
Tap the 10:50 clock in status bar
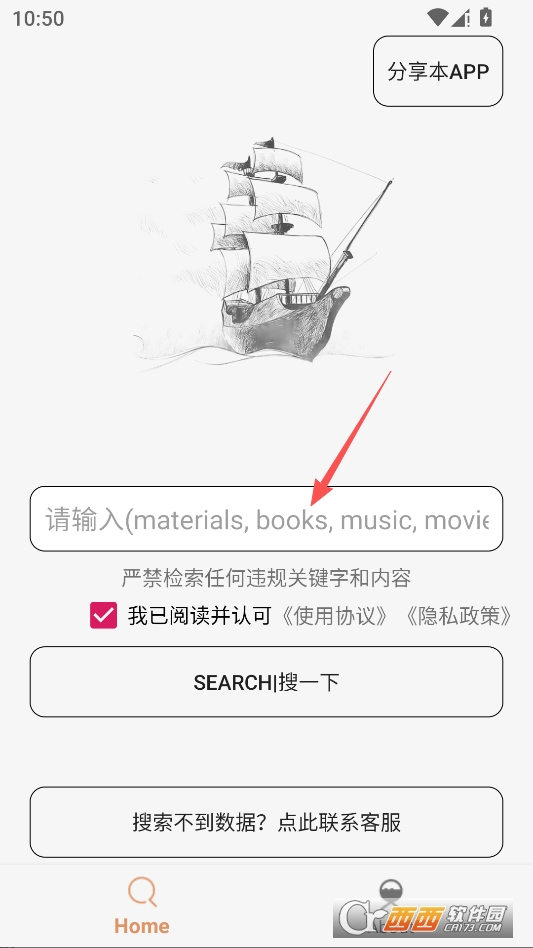pos(38,18)
